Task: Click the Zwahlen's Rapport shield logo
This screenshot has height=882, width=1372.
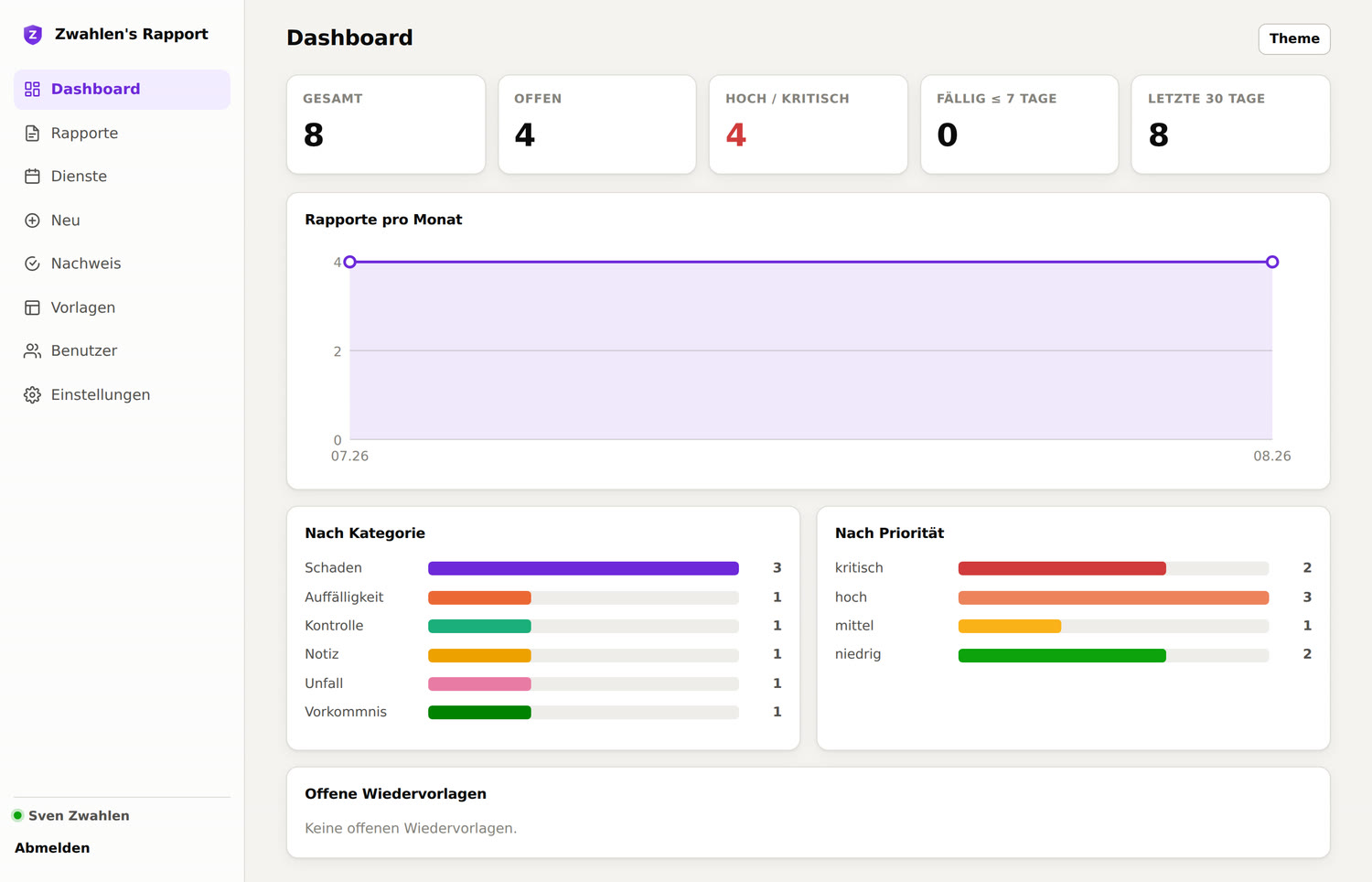Action: click(x=33, y=35)
